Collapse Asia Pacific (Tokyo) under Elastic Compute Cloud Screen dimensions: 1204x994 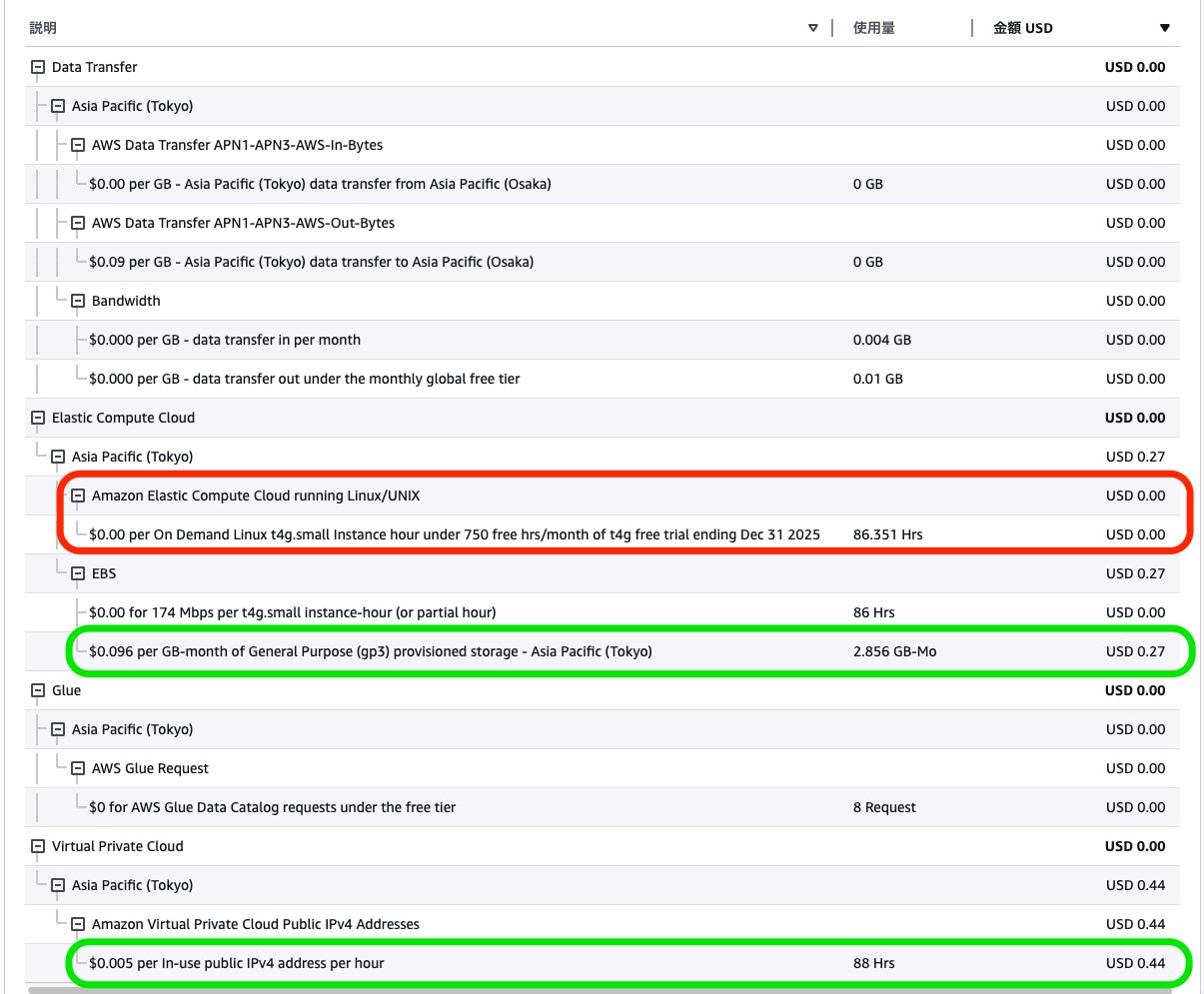(58, 457)
